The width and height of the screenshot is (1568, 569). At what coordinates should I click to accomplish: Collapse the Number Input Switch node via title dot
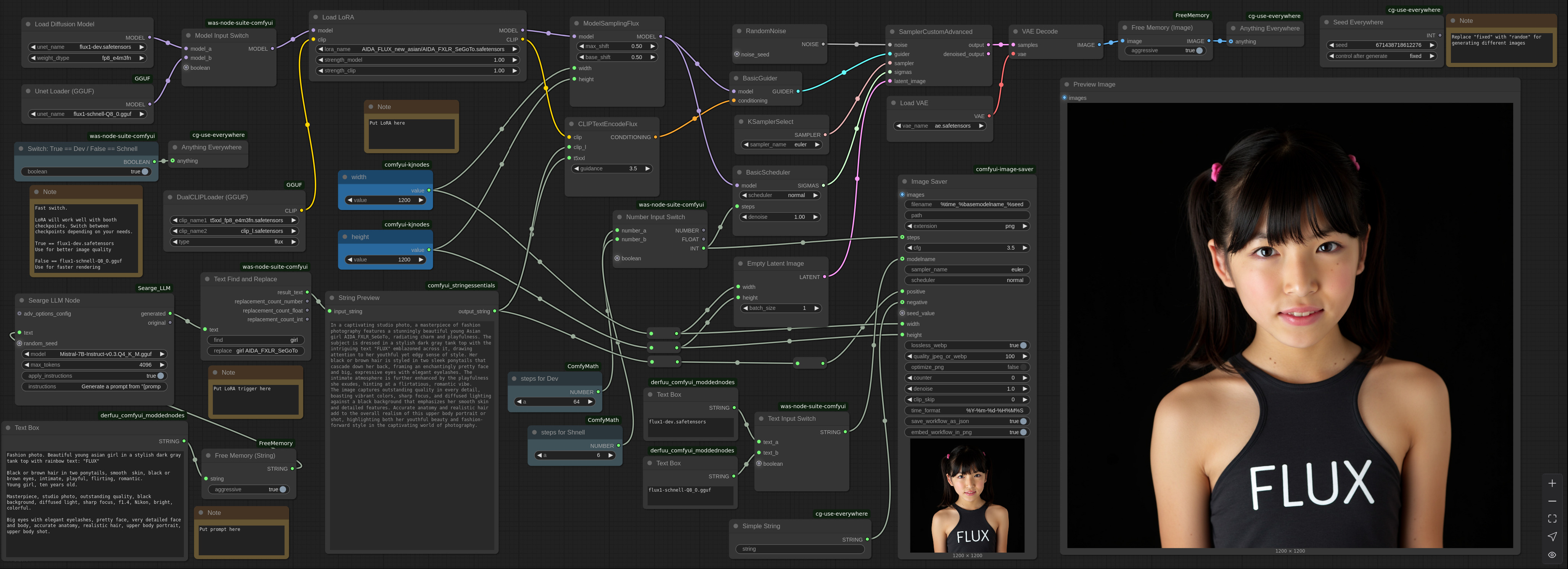point(620,217)
